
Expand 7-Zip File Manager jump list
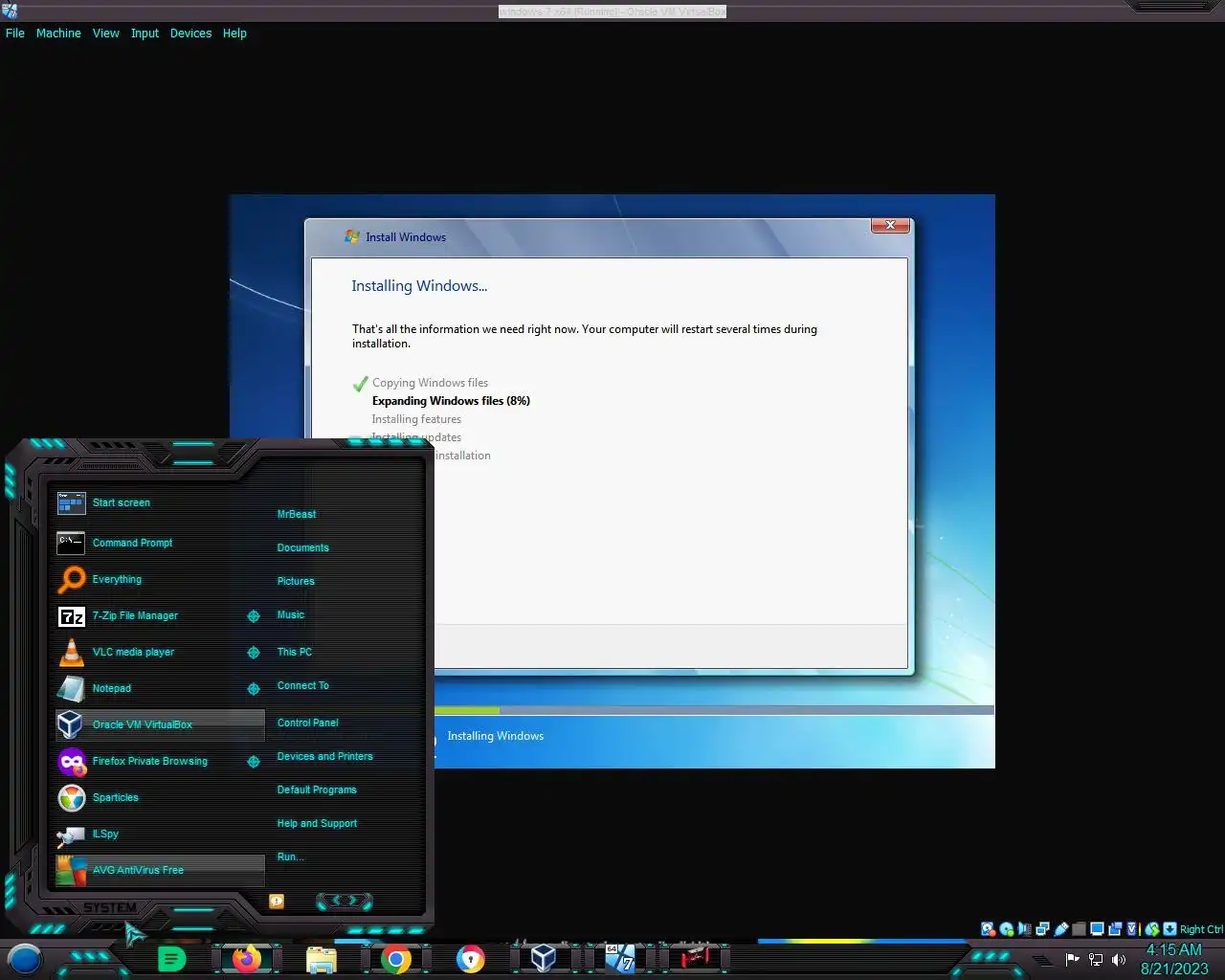coord(254,616)
